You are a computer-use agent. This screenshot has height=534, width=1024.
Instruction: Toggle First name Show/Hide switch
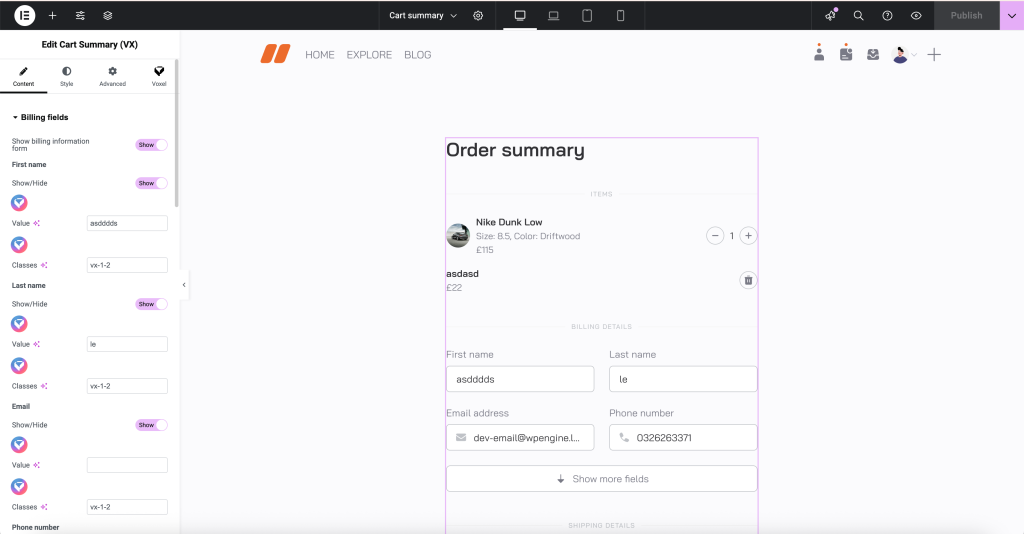click(x=151, y=183)
